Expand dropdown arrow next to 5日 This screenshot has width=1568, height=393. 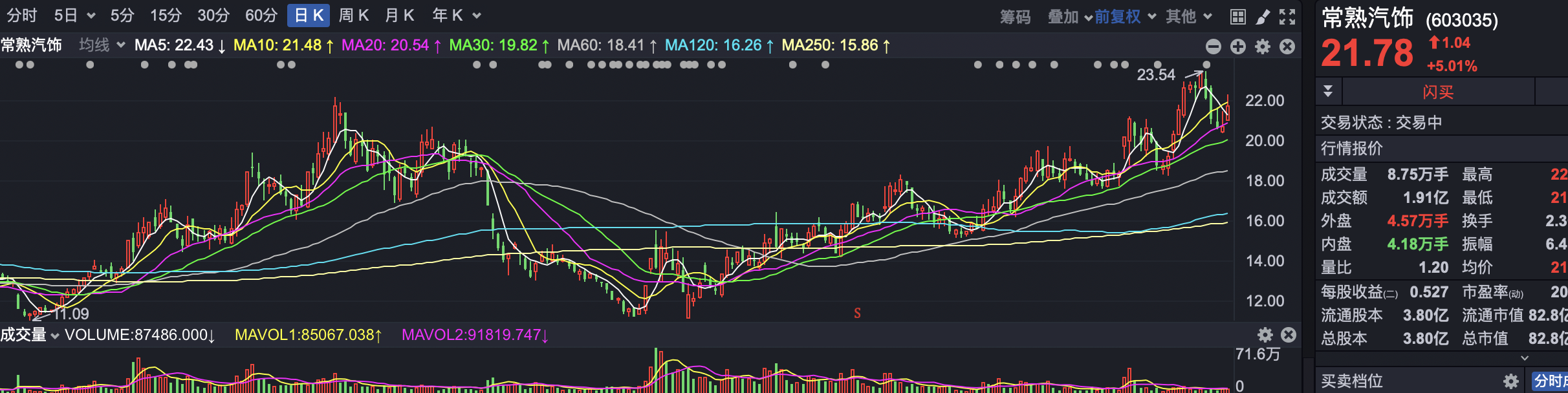coord(91,16)
